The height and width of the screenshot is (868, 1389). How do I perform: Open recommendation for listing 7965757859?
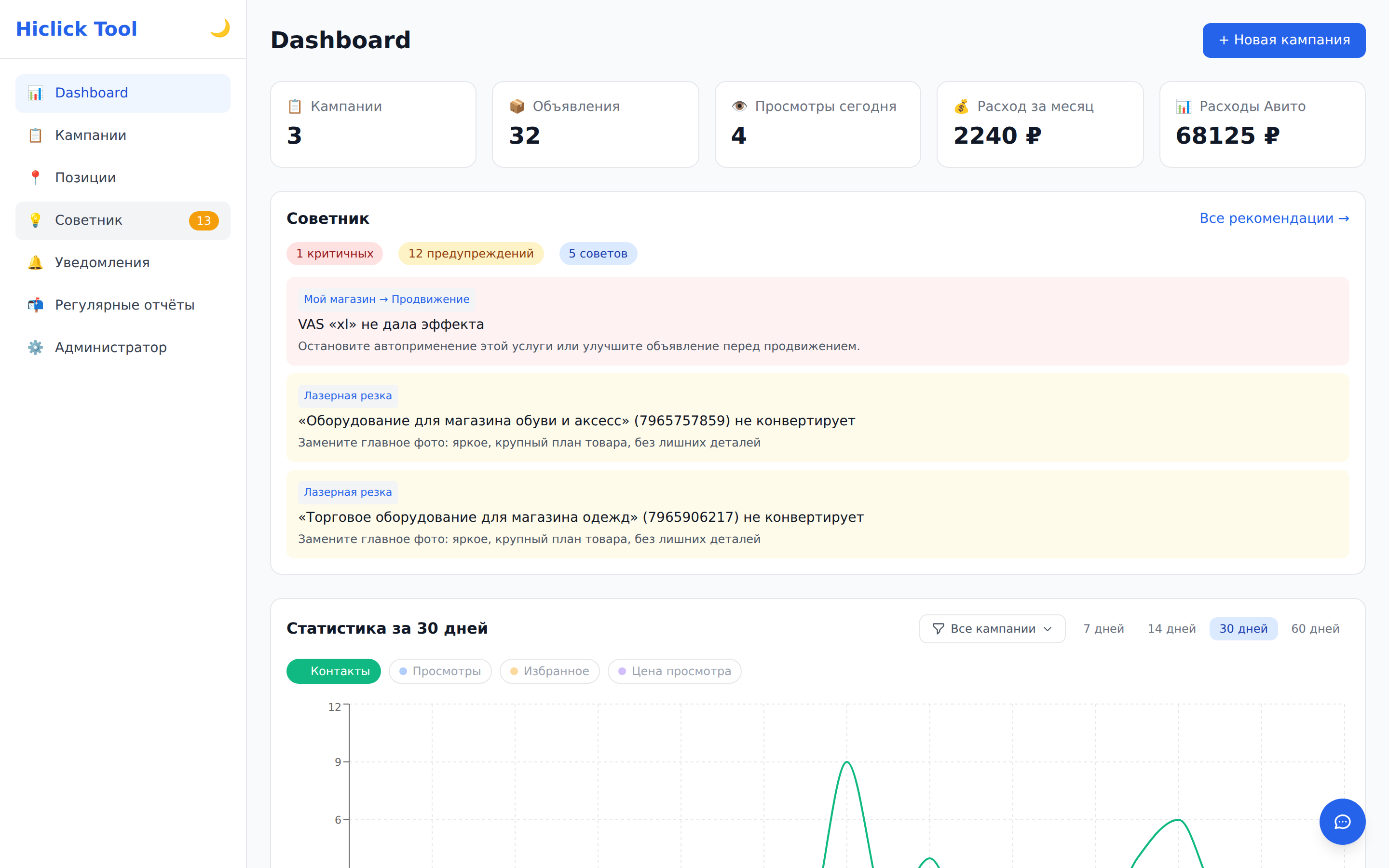tap(818, 418)
